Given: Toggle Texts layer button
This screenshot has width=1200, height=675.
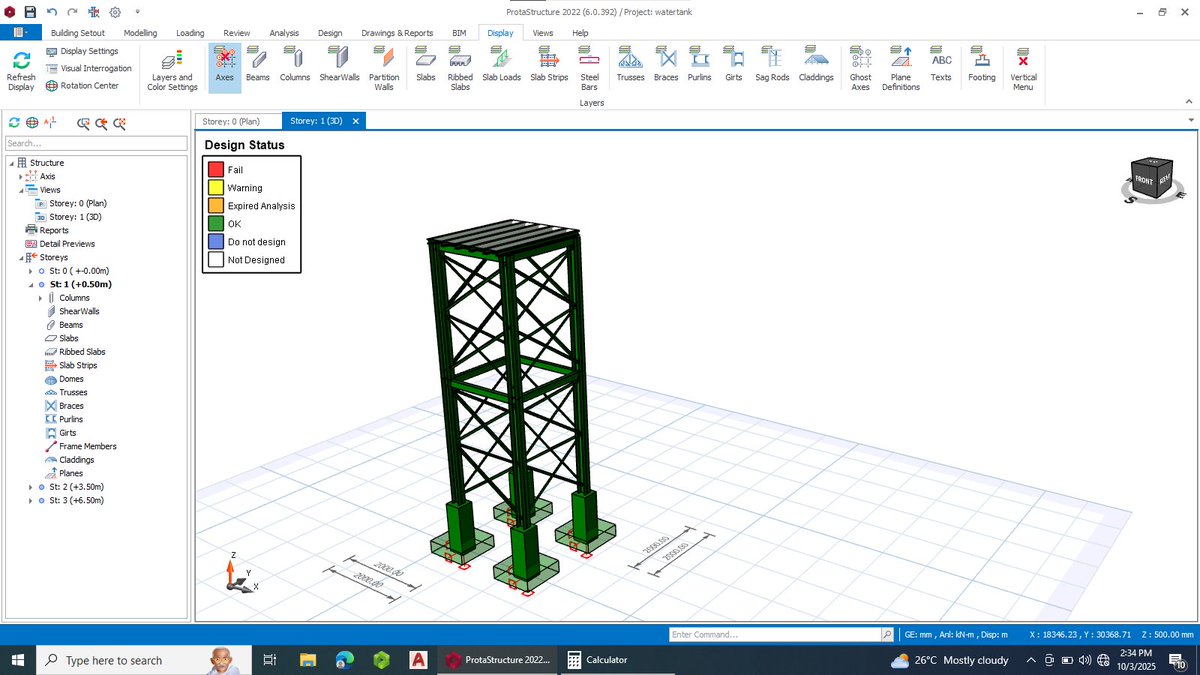Looking at the screenshot, I should pos(941,68).
